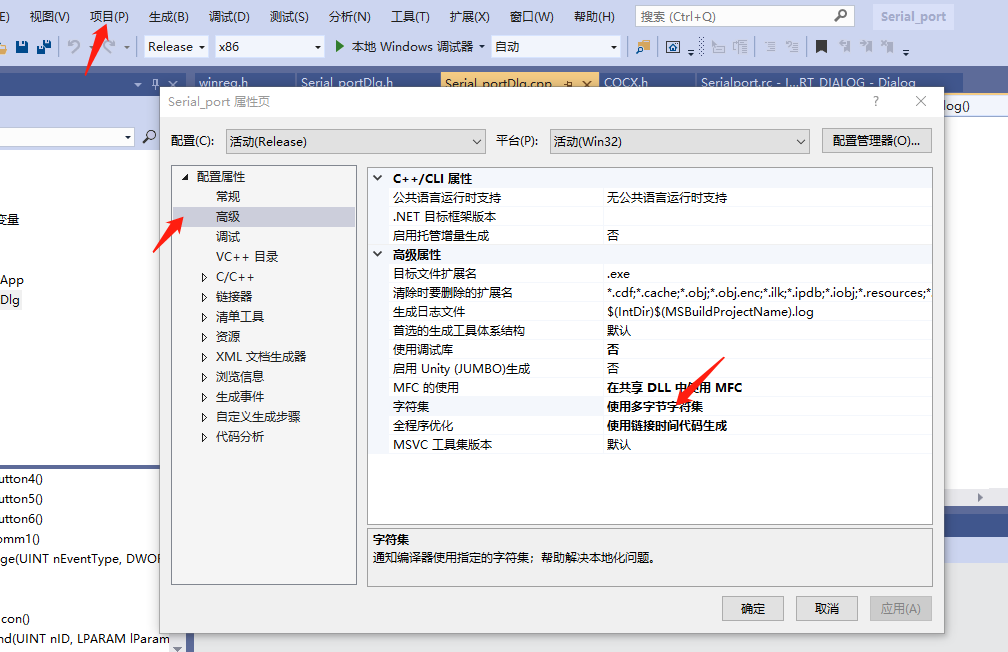The width and height of the screenshot is (1008, 652).
Task: Click the help question mark in the property pages dialog
Action: coord(876,102)
